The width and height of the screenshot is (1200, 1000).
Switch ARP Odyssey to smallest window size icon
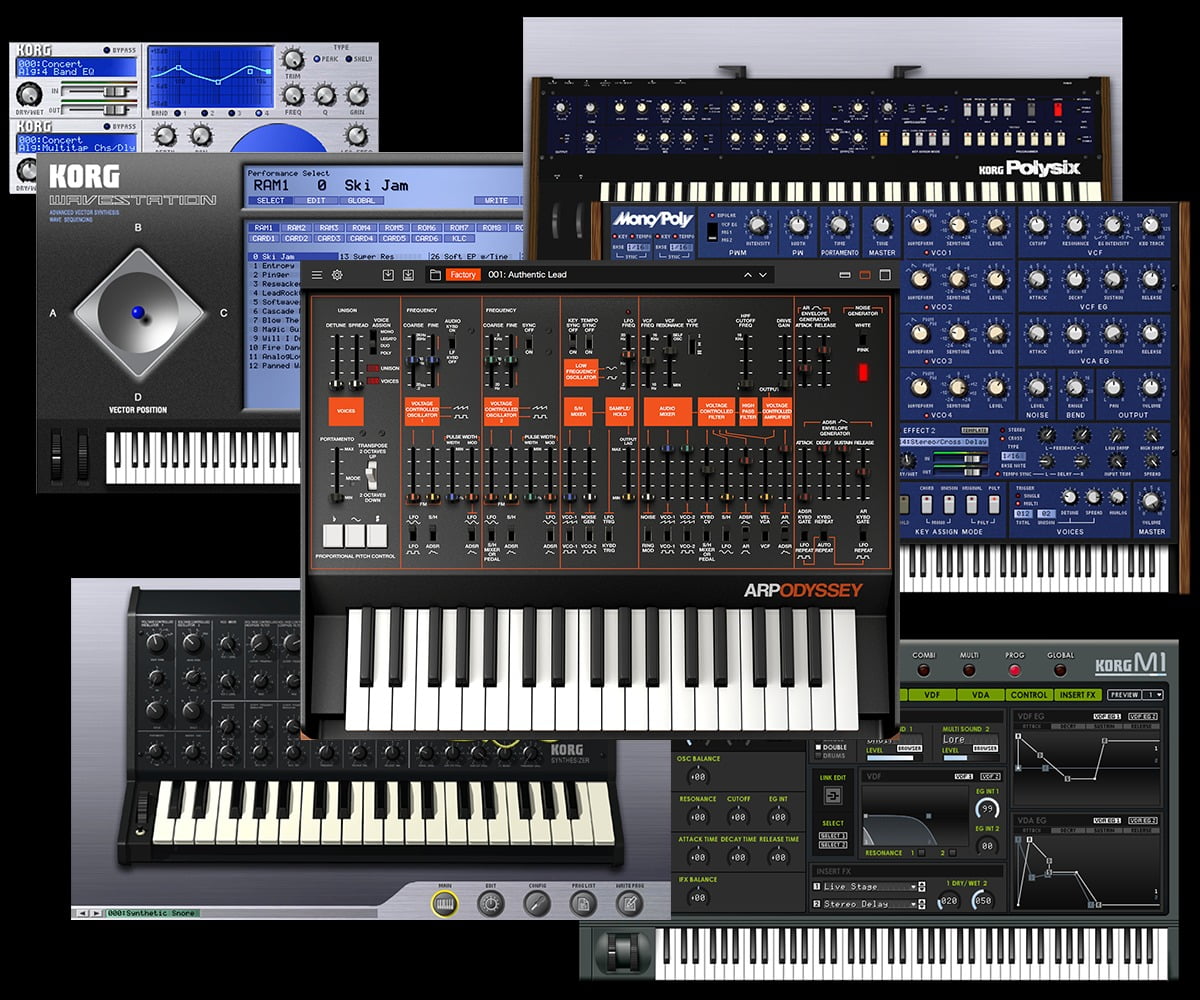tap(845, 275)
